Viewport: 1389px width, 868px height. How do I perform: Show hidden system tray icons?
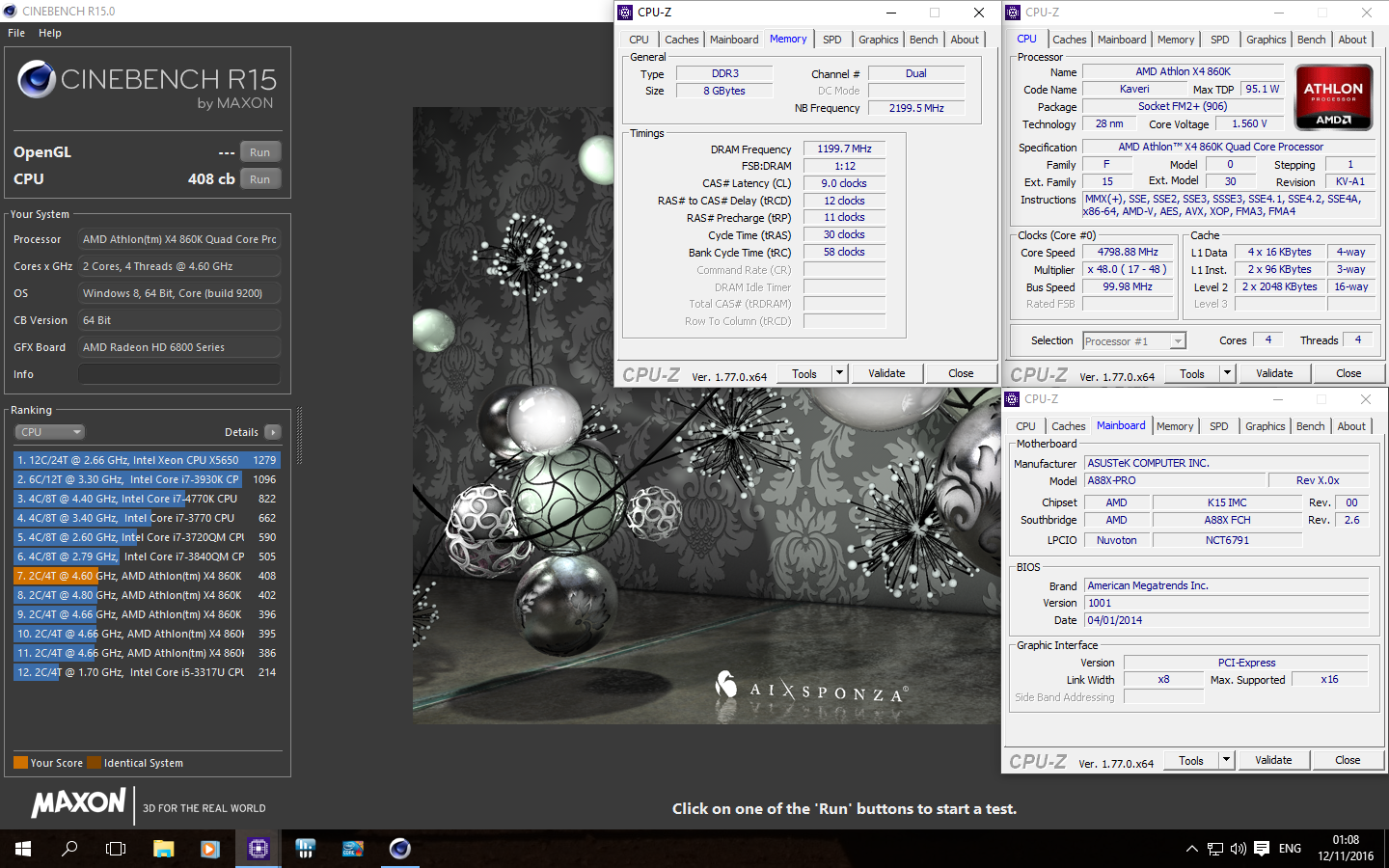(1191, 849)
